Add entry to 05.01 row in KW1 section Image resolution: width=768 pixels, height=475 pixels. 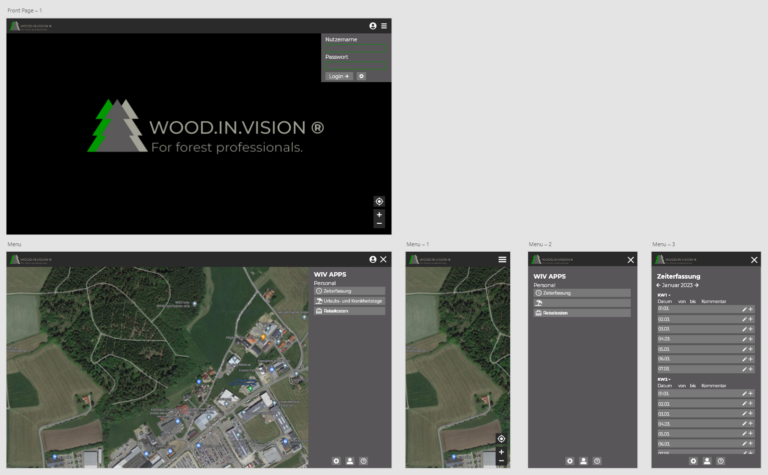click(750, 349)
